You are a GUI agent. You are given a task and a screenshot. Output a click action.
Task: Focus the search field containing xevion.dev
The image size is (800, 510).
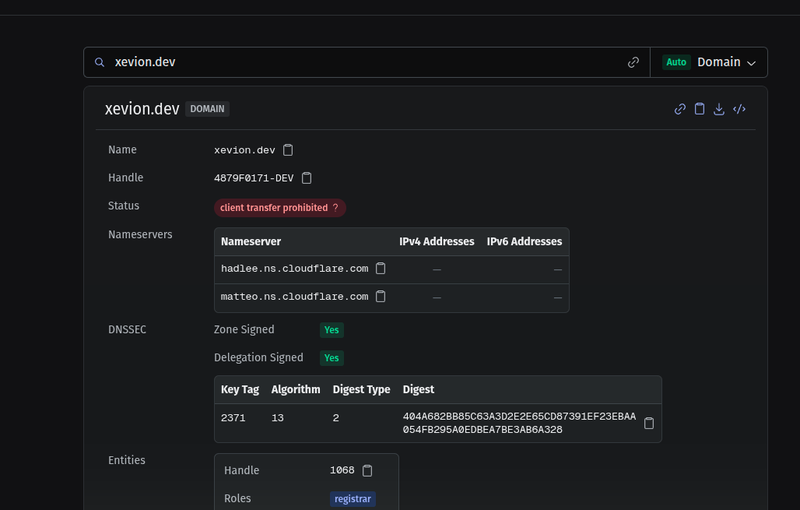pyautogui.click(x=360, y=62)
